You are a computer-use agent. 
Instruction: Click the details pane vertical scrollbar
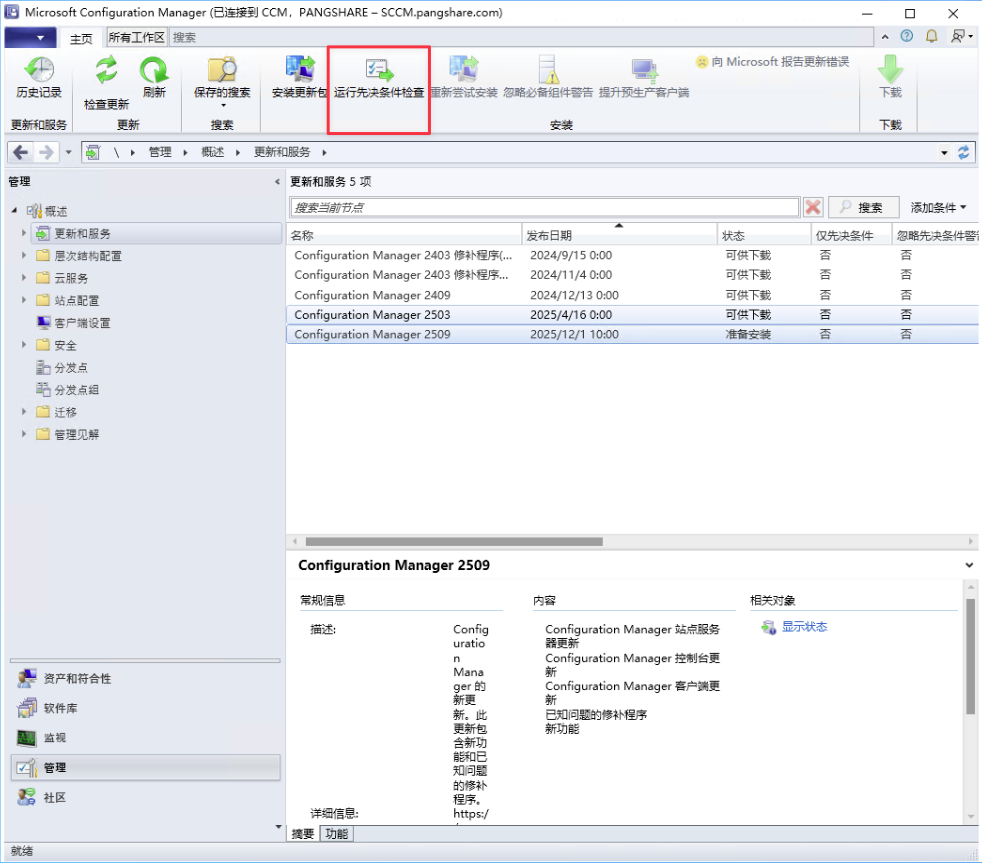click(970, 656)
